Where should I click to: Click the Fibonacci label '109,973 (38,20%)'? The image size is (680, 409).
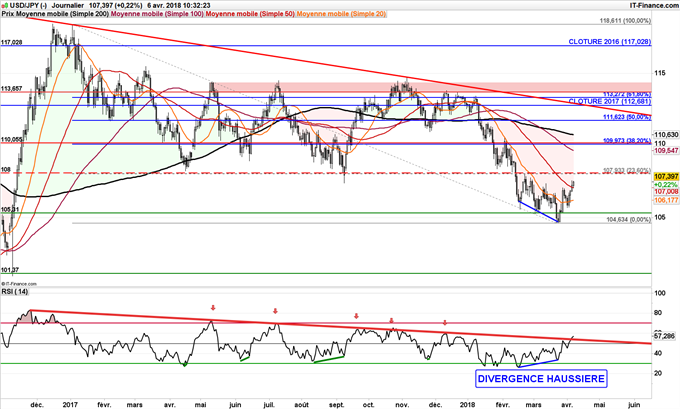click(627, 141)
